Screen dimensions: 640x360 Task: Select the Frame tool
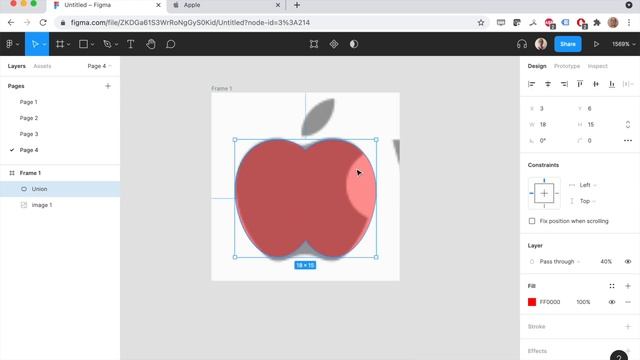coord(60,44)
